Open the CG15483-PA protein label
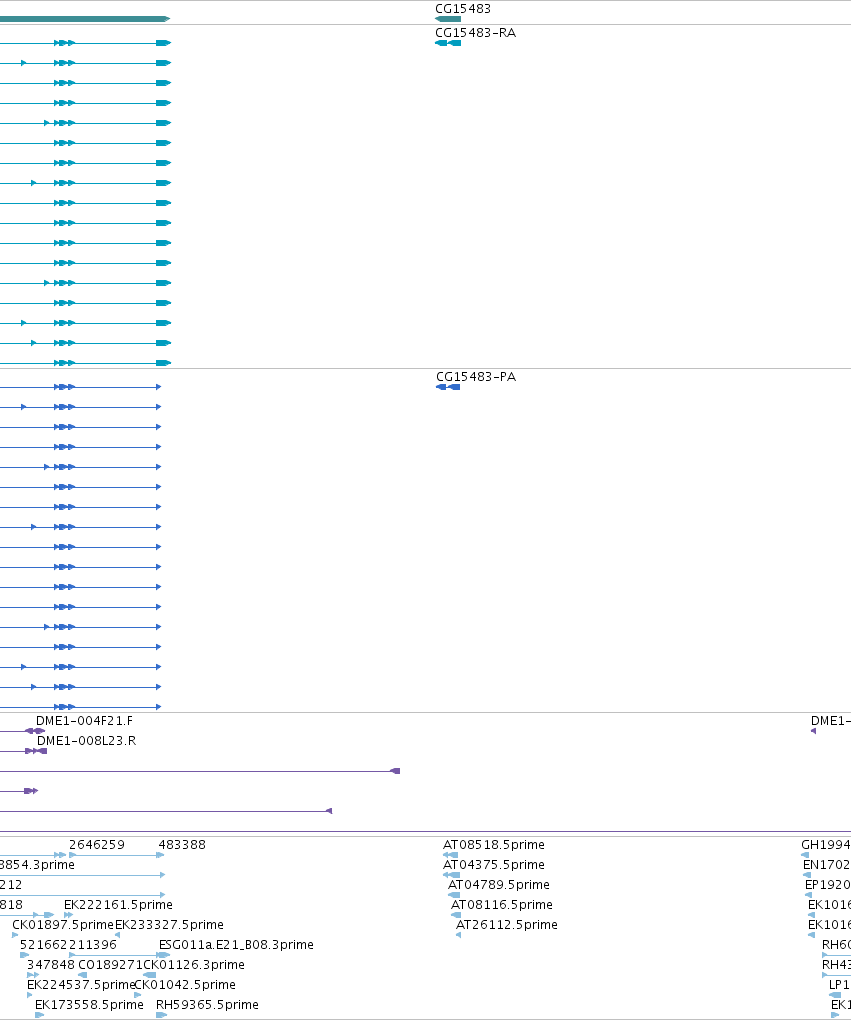851x1020 pixels. coord(476,377)
